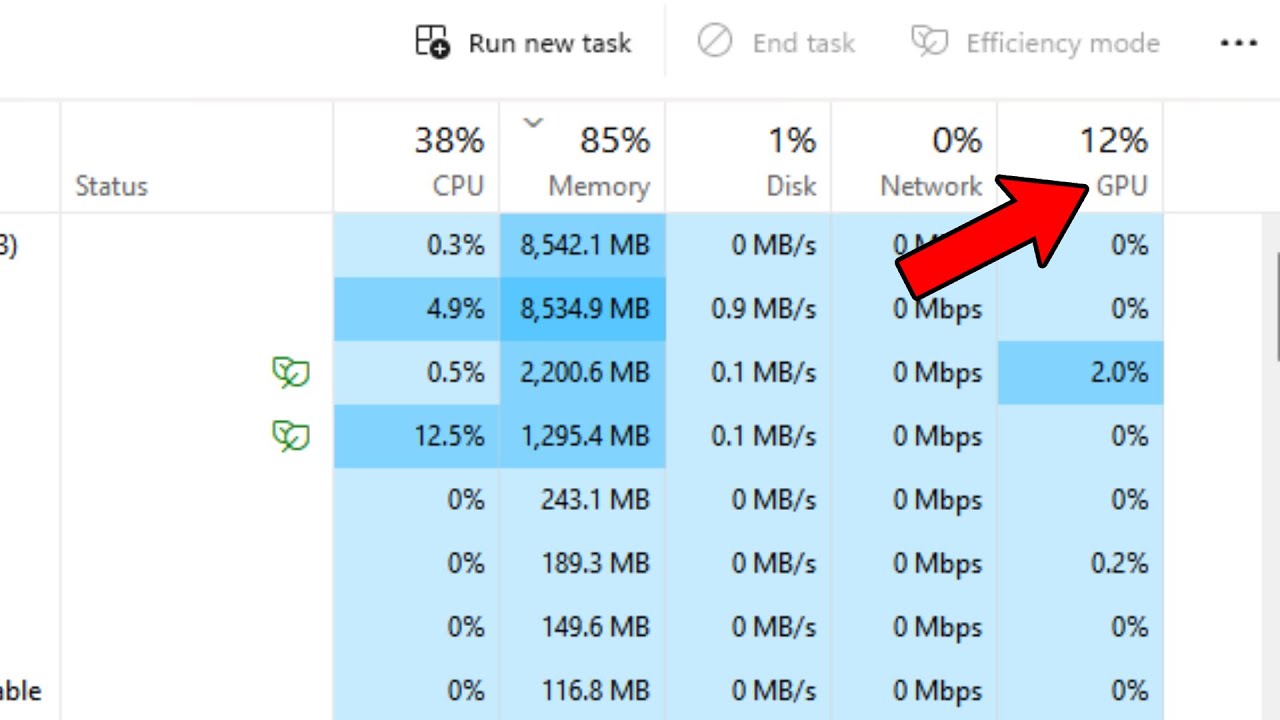Click the 116.8 MB memory cell

tap(582, 690)
